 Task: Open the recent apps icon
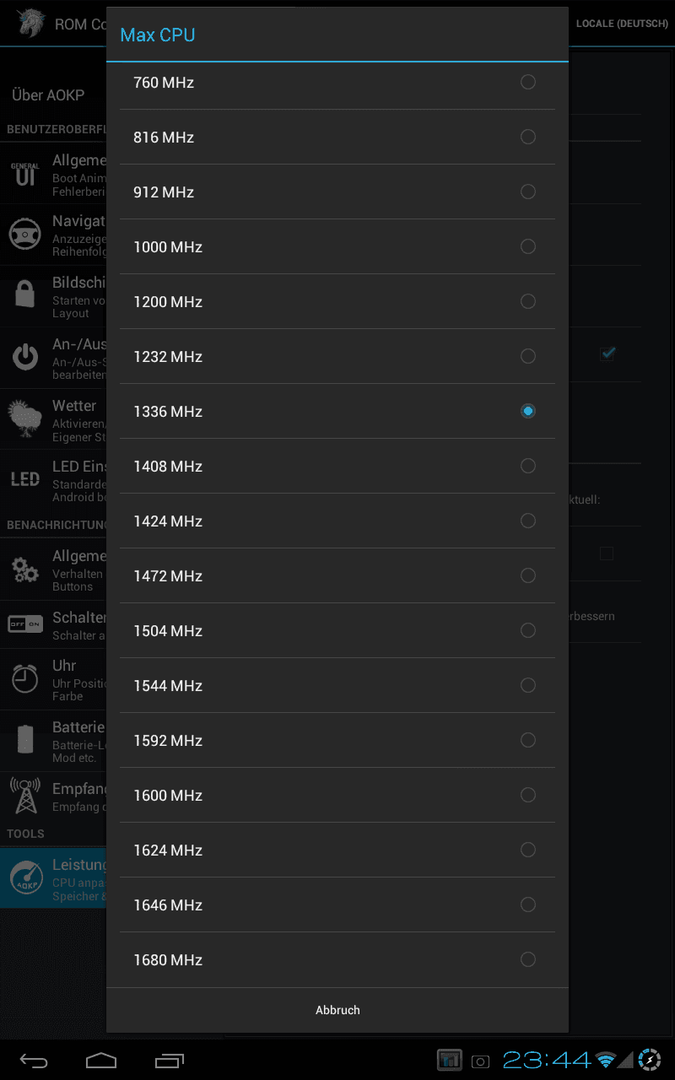[169, 1060]
